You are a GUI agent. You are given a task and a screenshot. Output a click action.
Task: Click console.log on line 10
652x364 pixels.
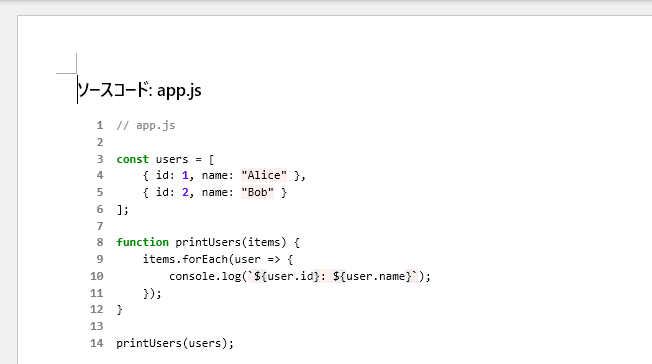(205, 277)
